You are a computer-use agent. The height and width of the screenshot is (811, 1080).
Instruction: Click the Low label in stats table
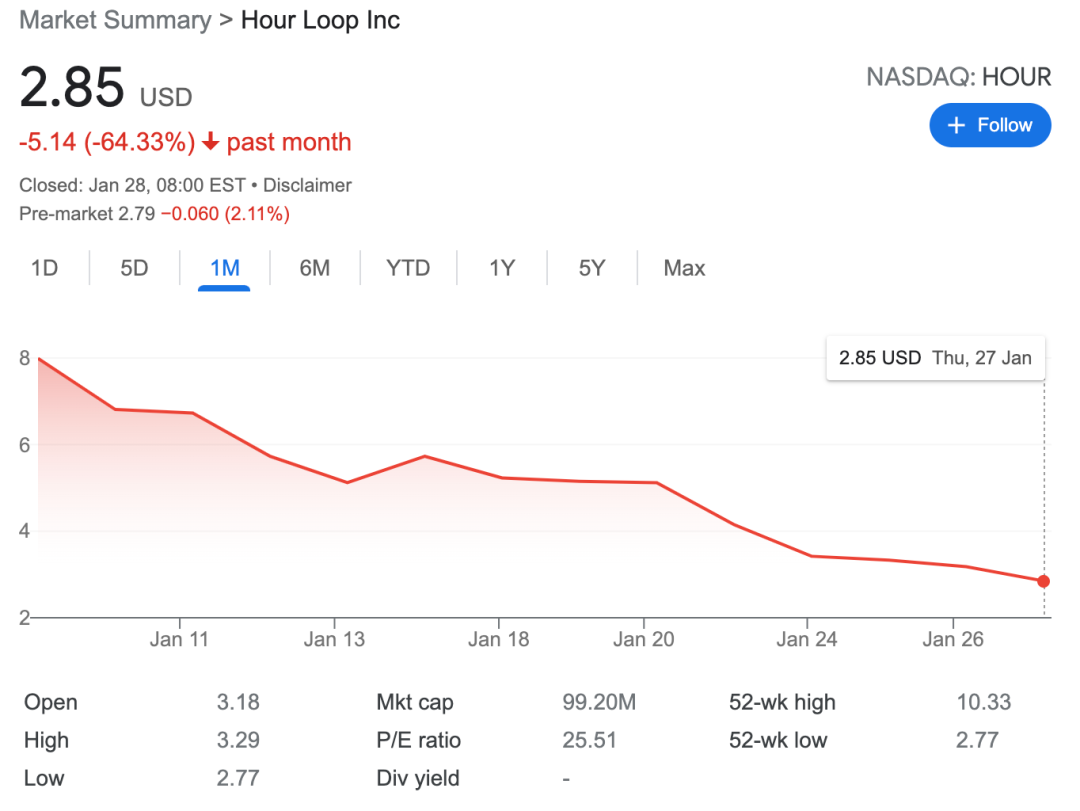(x=44, y=778)
